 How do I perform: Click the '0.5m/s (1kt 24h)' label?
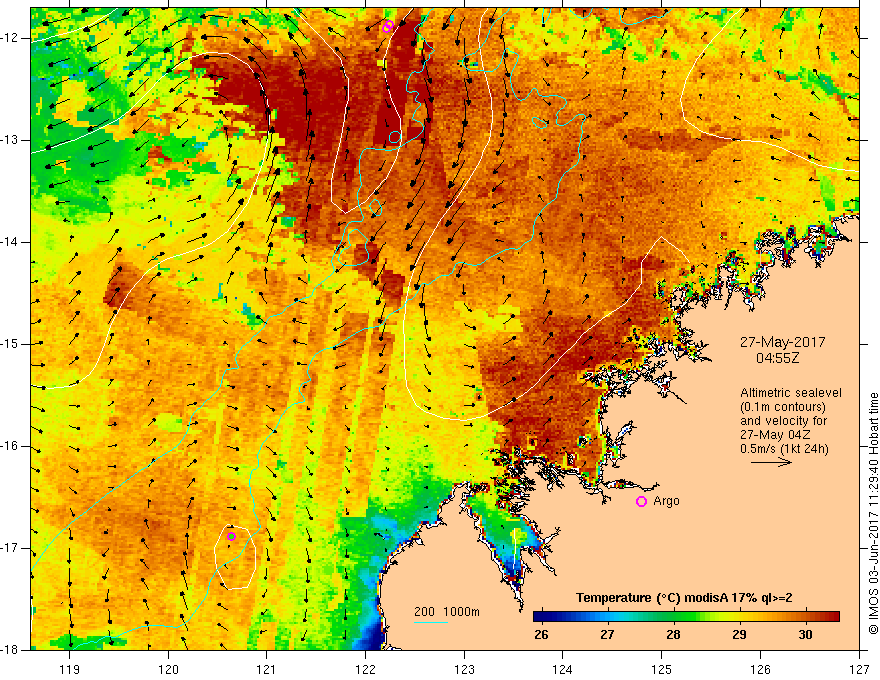pyautogui.click(x=784, y=449)
